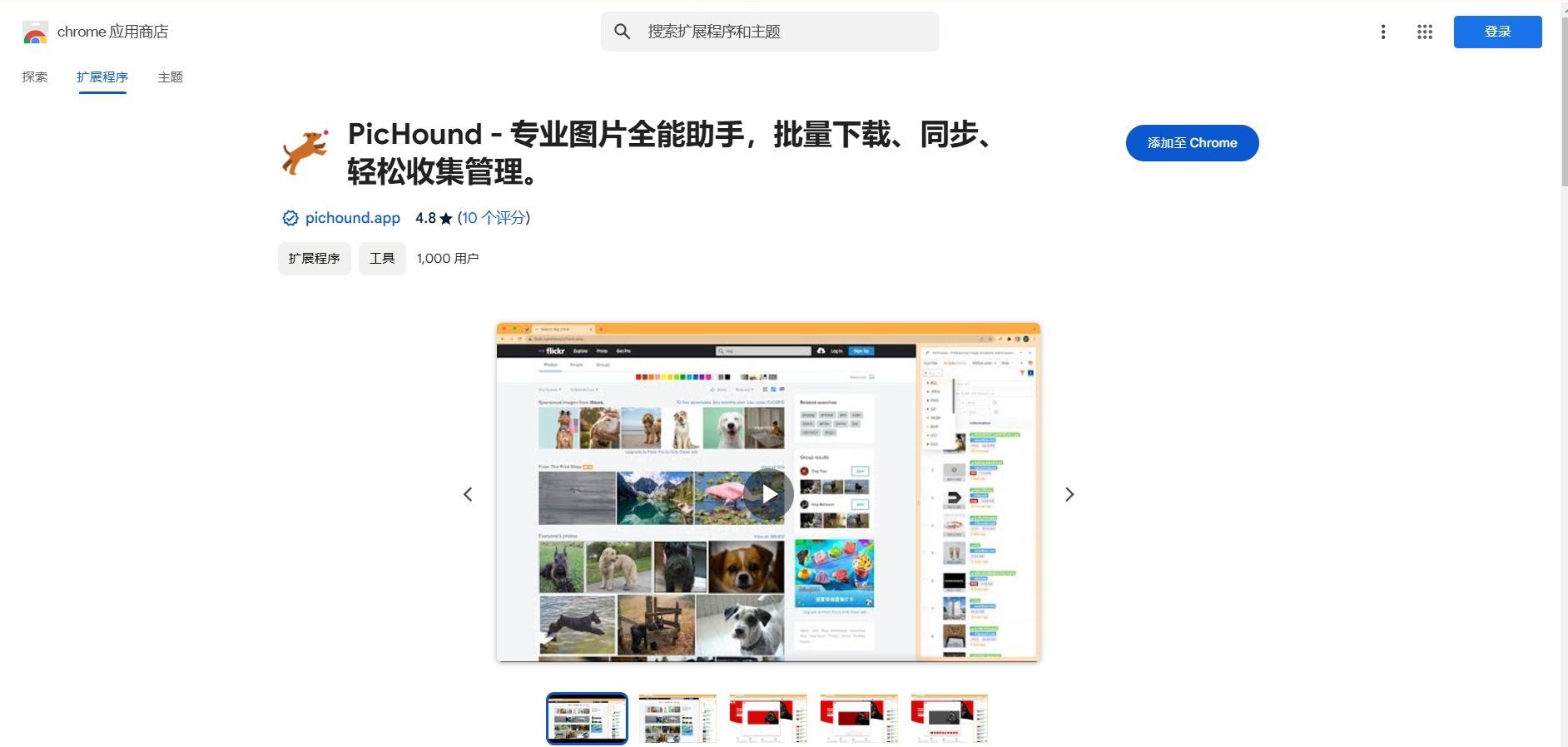Image resolution: width=1568 pixels, height=747 pixels.
Task: Switch to the 扩展程序 tab
Action: click(102, 77)
